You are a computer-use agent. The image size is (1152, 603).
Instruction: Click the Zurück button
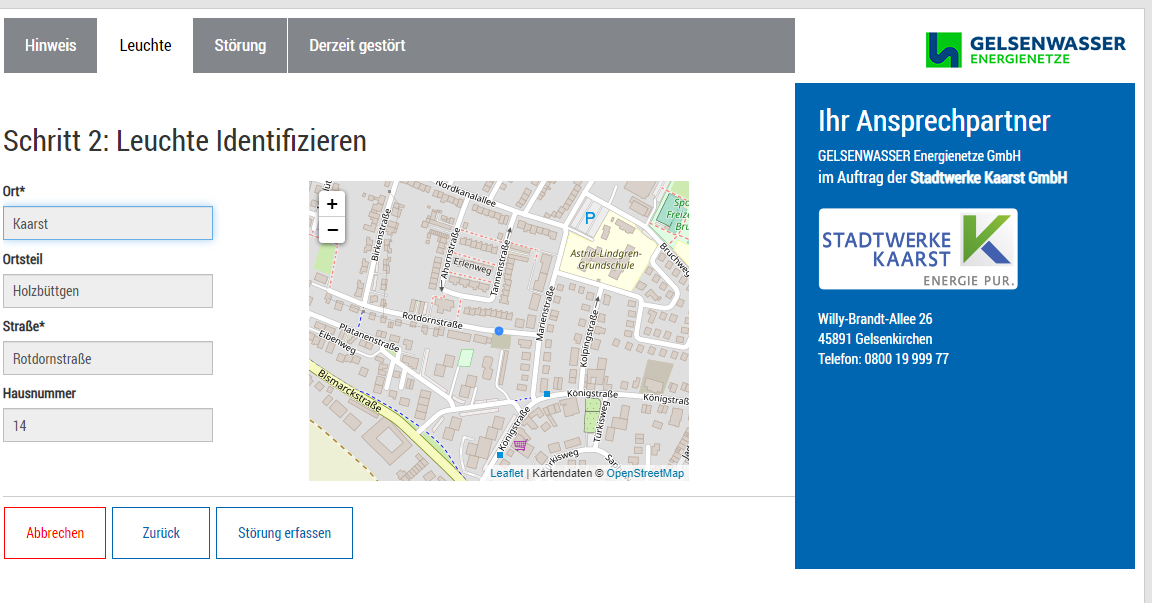click(x=161, y=533)
